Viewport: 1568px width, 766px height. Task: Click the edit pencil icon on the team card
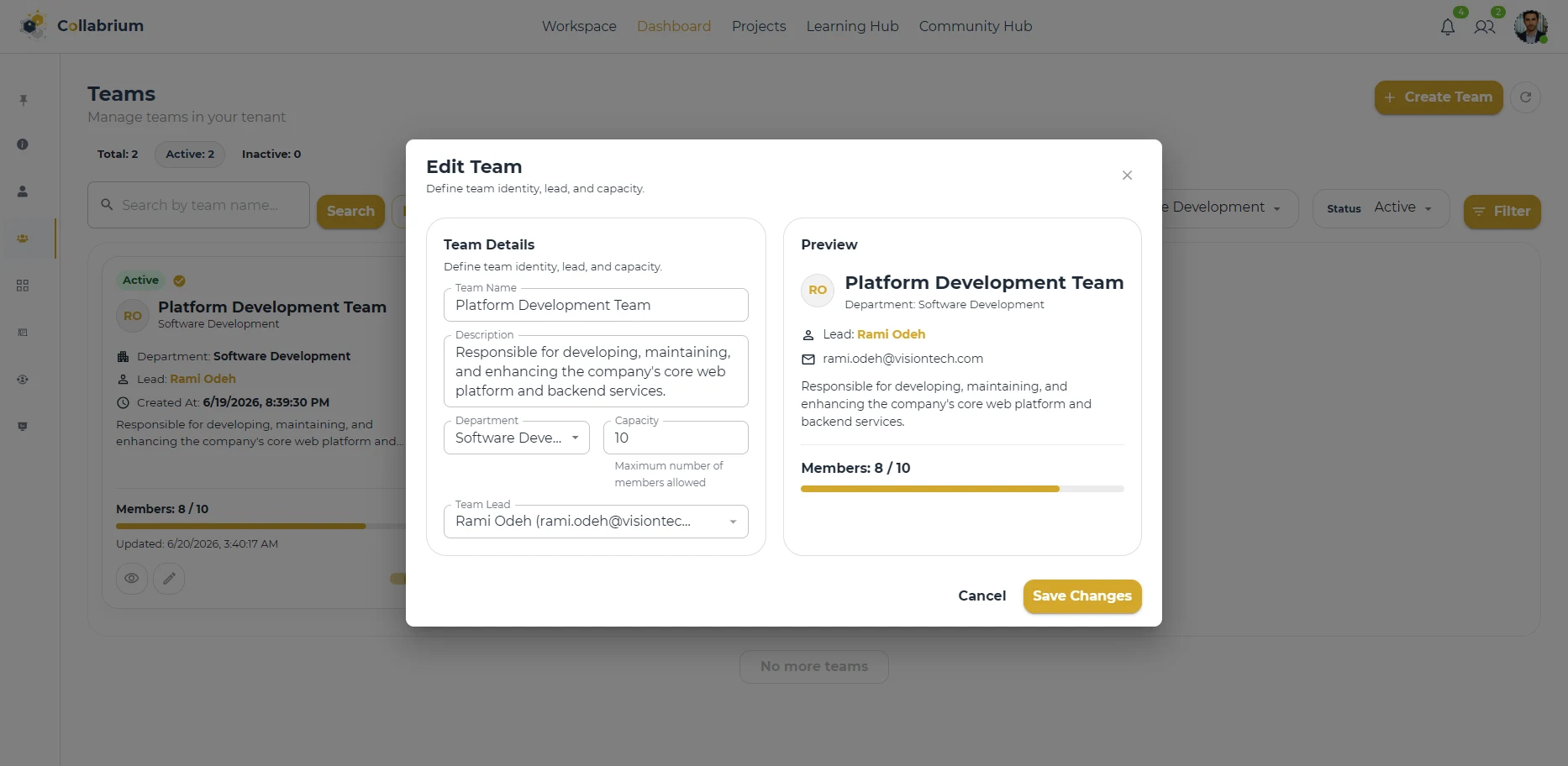(169, 578)
